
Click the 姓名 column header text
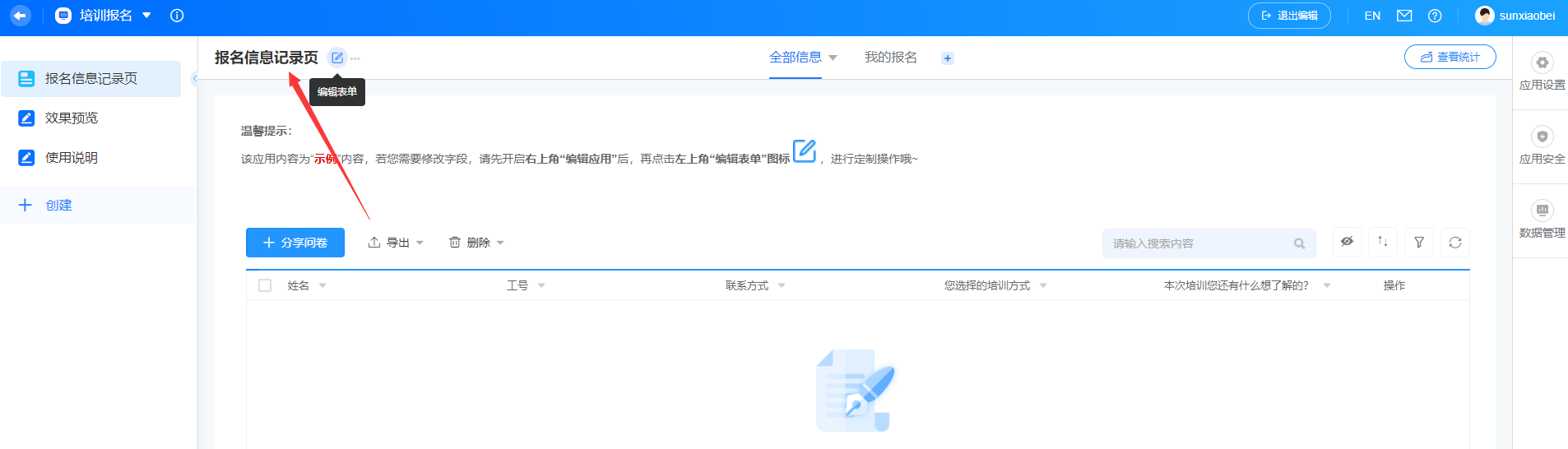pyautogui.click(x=298, y=285)
